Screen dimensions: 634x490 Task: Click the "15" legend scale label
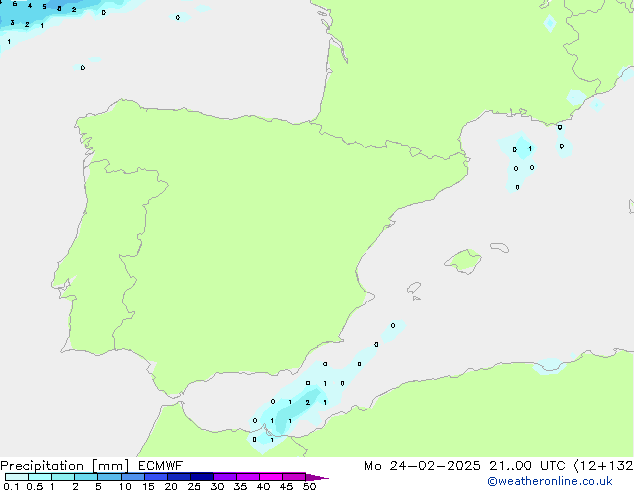[148, 486]
